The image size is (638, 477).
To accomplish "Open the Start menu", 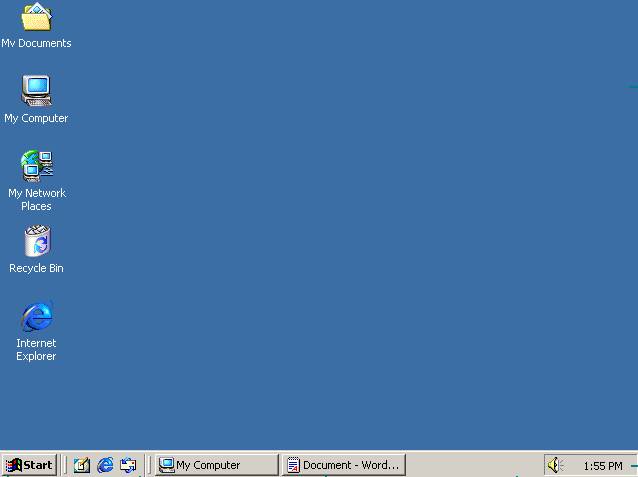I will click(29, 465).
